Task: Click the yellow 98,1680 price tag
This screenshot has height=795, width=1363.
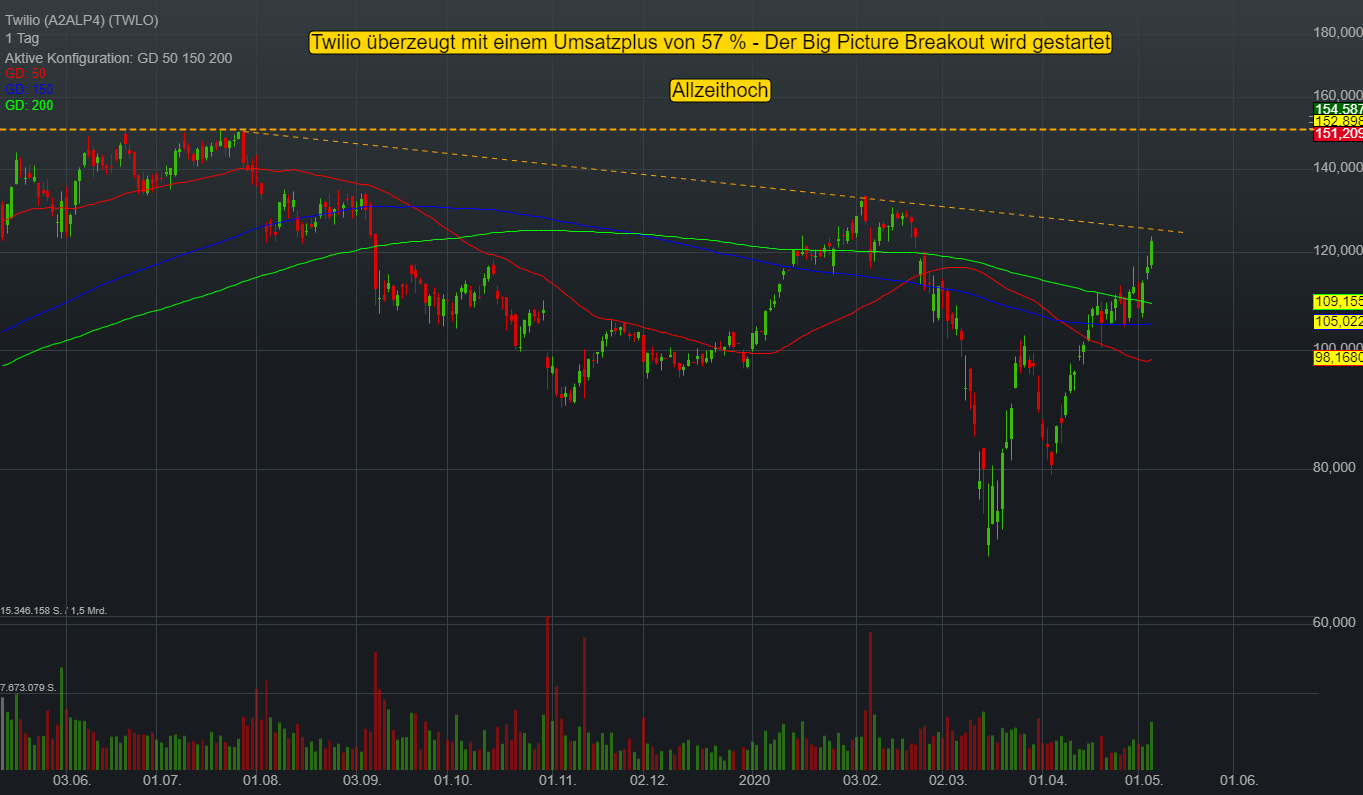Action: 1337,357
